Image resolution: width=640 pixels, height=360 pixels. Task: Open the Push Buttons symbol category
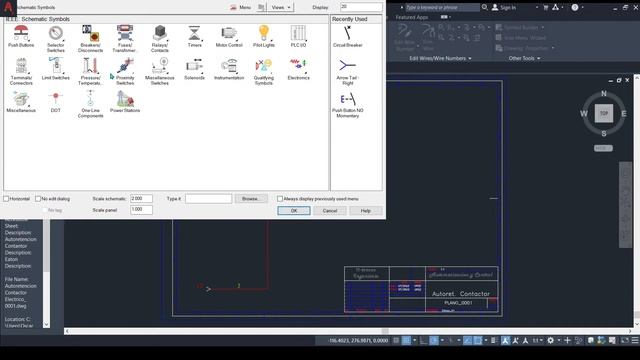[21, 36]
